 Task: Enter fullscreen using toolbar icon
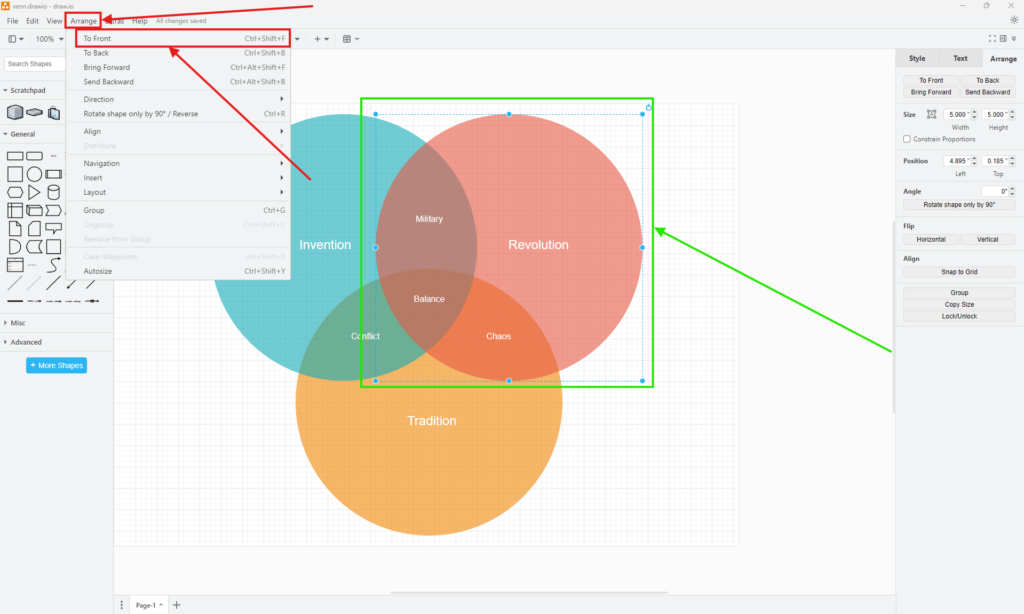tap(992, 39)
